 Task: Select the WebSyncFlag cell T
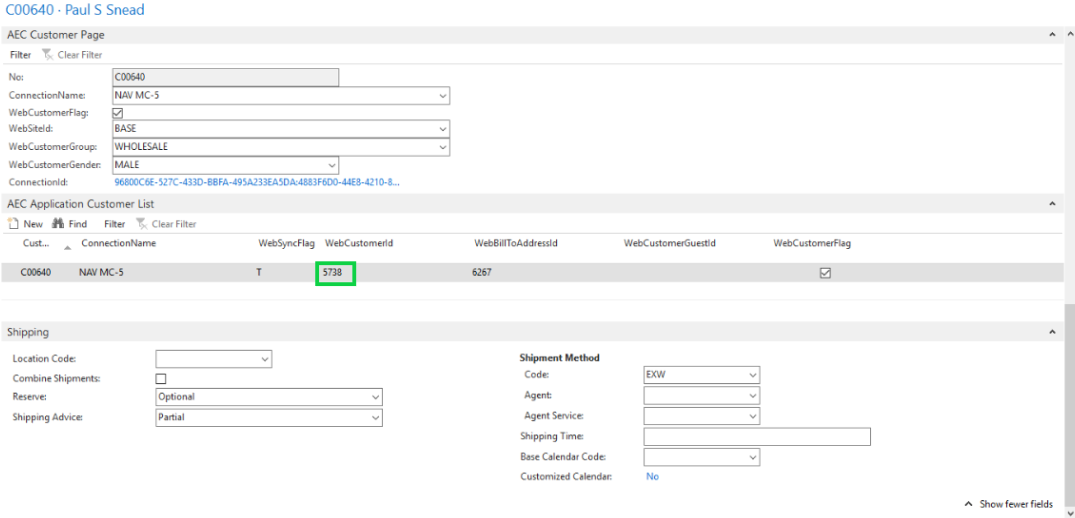tap(259, 273)
